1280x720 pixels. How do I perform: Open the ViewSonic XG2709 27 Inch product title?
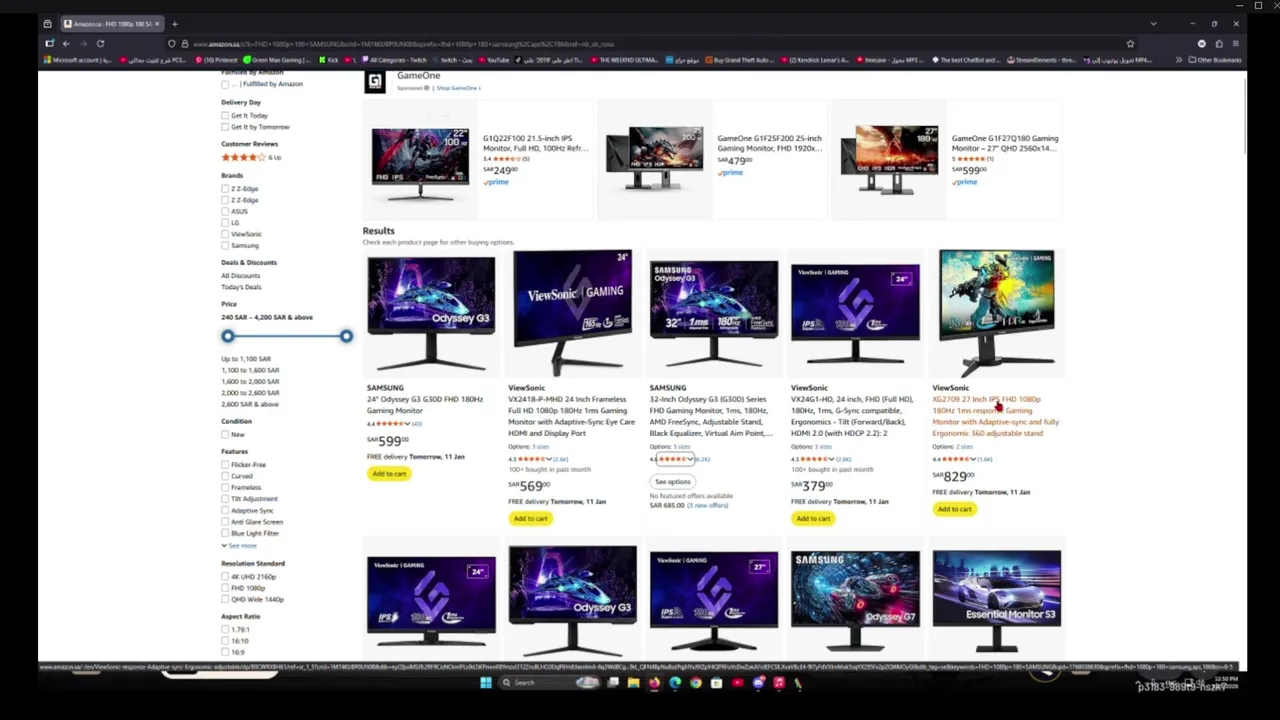pyautogui.click(x=995, y=416)
